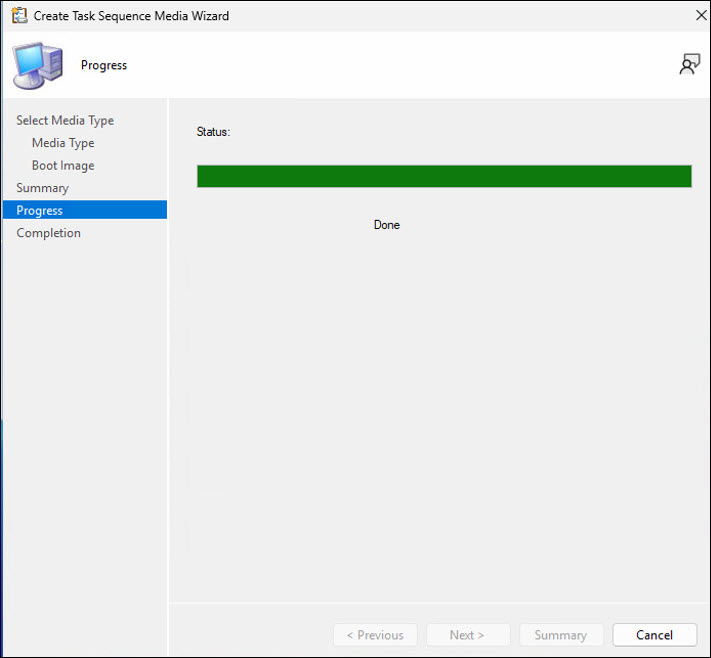Select the Select Media Type step
This screenshot has height=658, width=711.
click(x=65, y=120)
